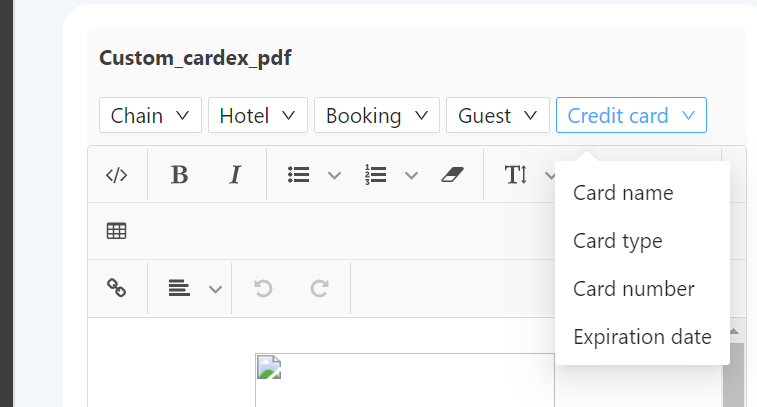Open the Booking variables dropdown
The image size is (757, 407).
click(x=377, y=115)
